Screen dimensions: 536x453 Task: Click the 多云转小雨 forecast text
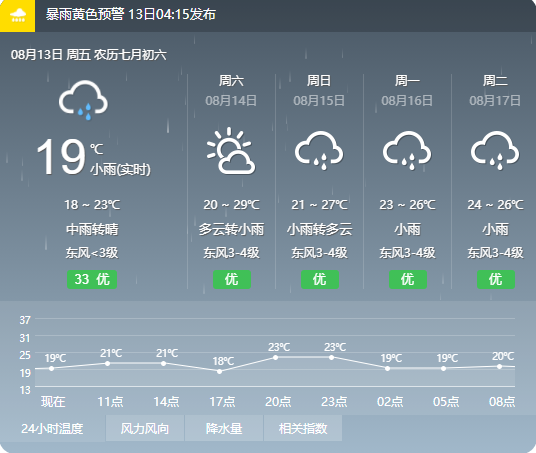[231, 229]
